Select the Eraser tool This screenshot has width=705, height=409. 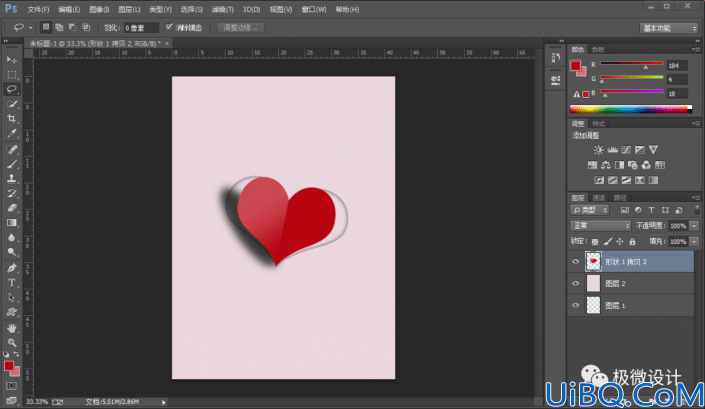[x=12, y=208]
